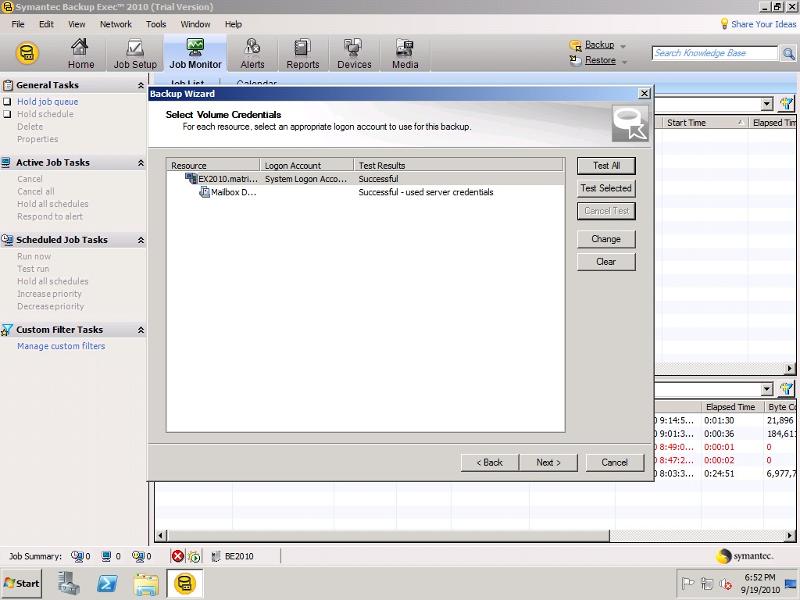
Task: Cancel the Backup Wizard
Action: 615,463
